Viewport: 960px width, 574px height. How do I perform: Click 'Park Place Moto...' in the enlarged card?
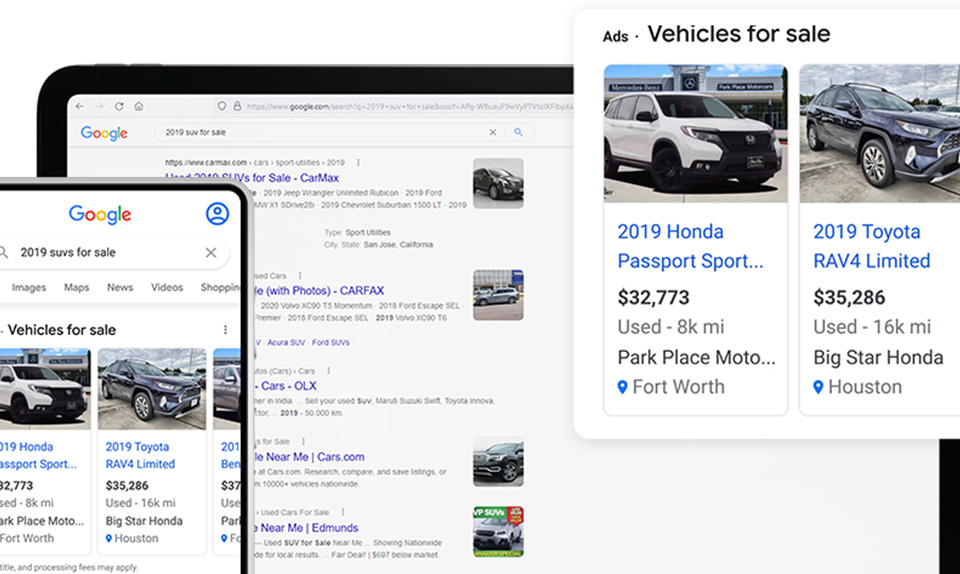[696, 357]
